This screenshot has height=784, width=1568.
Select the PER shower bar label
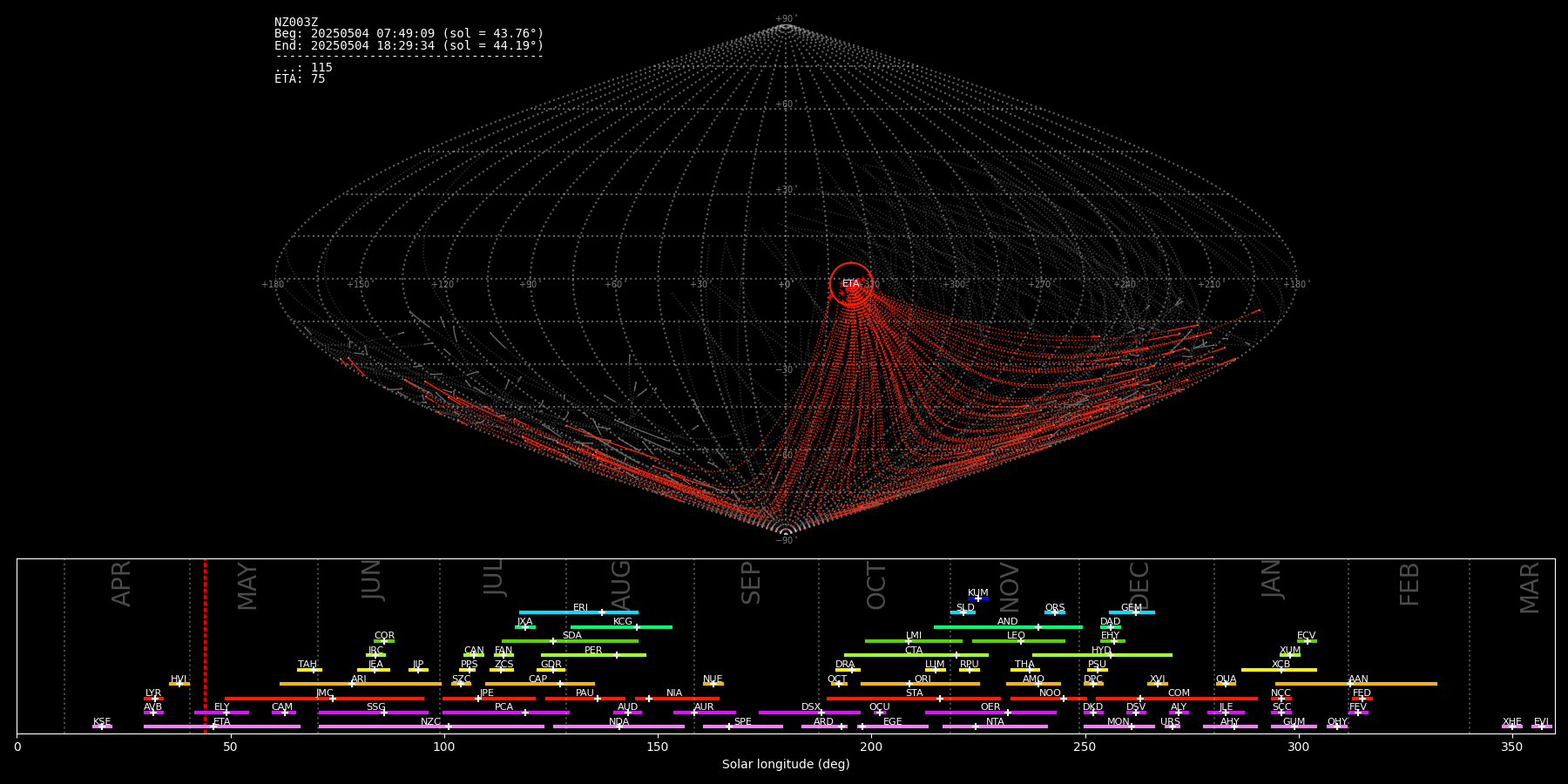point(593,651)
